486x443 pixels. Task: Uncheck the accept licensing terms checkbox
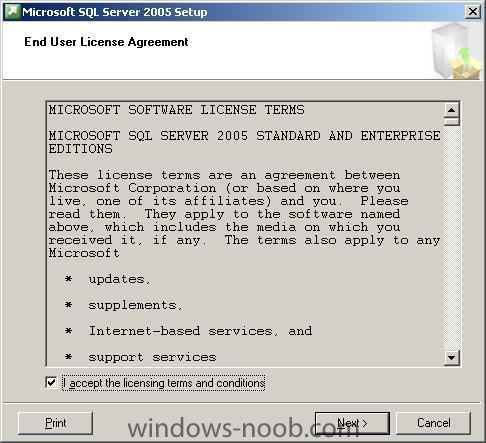pos(51,382)
